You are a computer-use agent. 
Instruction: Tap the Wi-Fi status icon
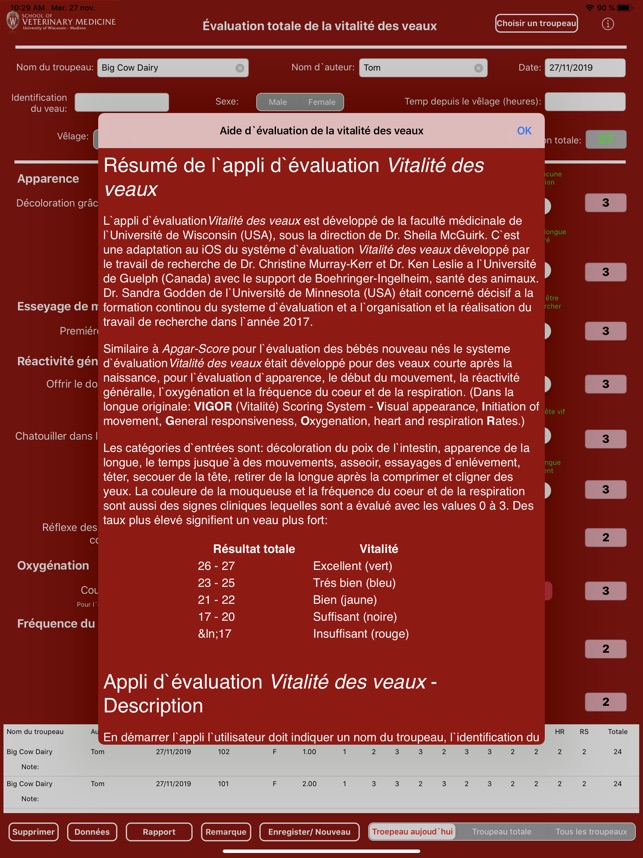[x=589, y=8]
